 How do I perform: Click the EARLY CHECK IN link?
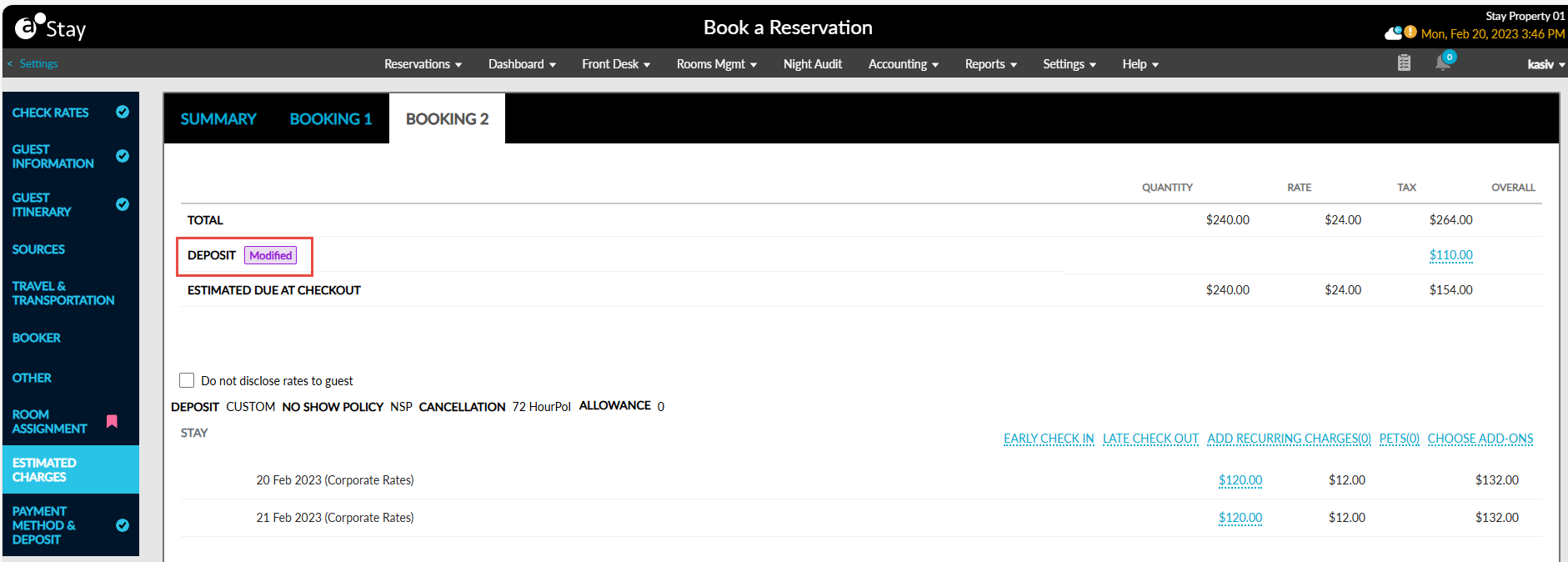(x=1049, y=439)
